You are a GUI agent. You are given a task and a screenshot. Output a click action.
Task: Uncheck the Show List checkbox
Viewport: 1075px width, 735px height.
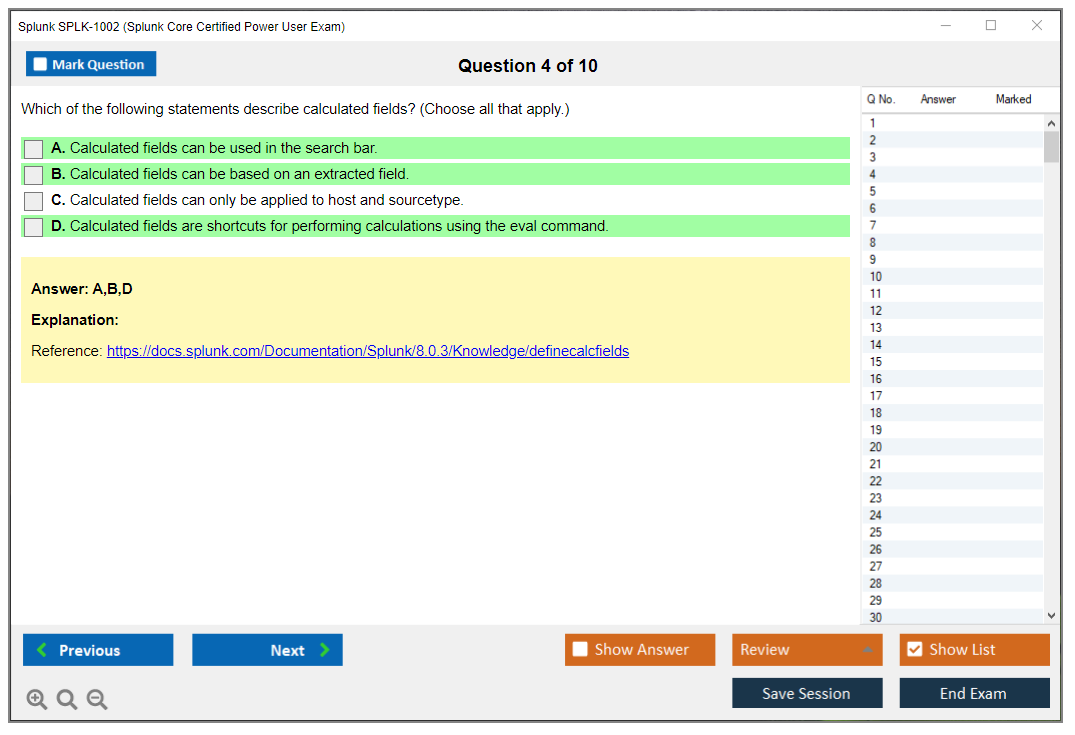[914, 650]
